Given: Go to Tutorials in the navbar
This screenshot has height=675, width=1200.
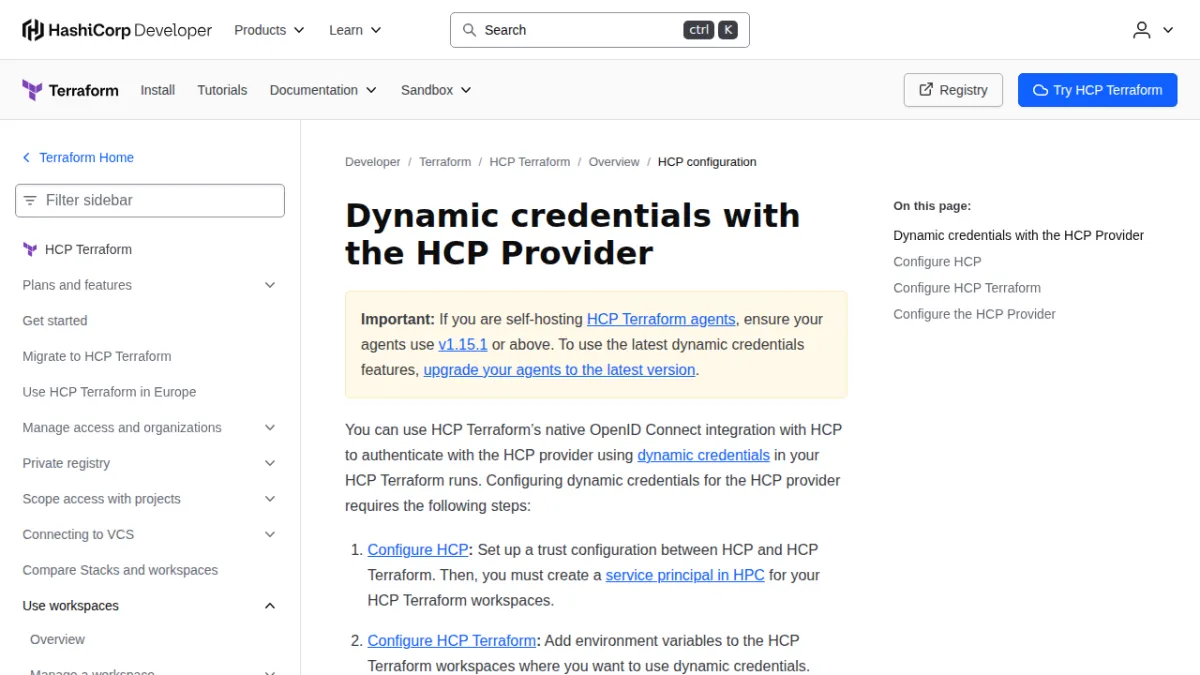Looking at the screenshot, I should [222, 90].
